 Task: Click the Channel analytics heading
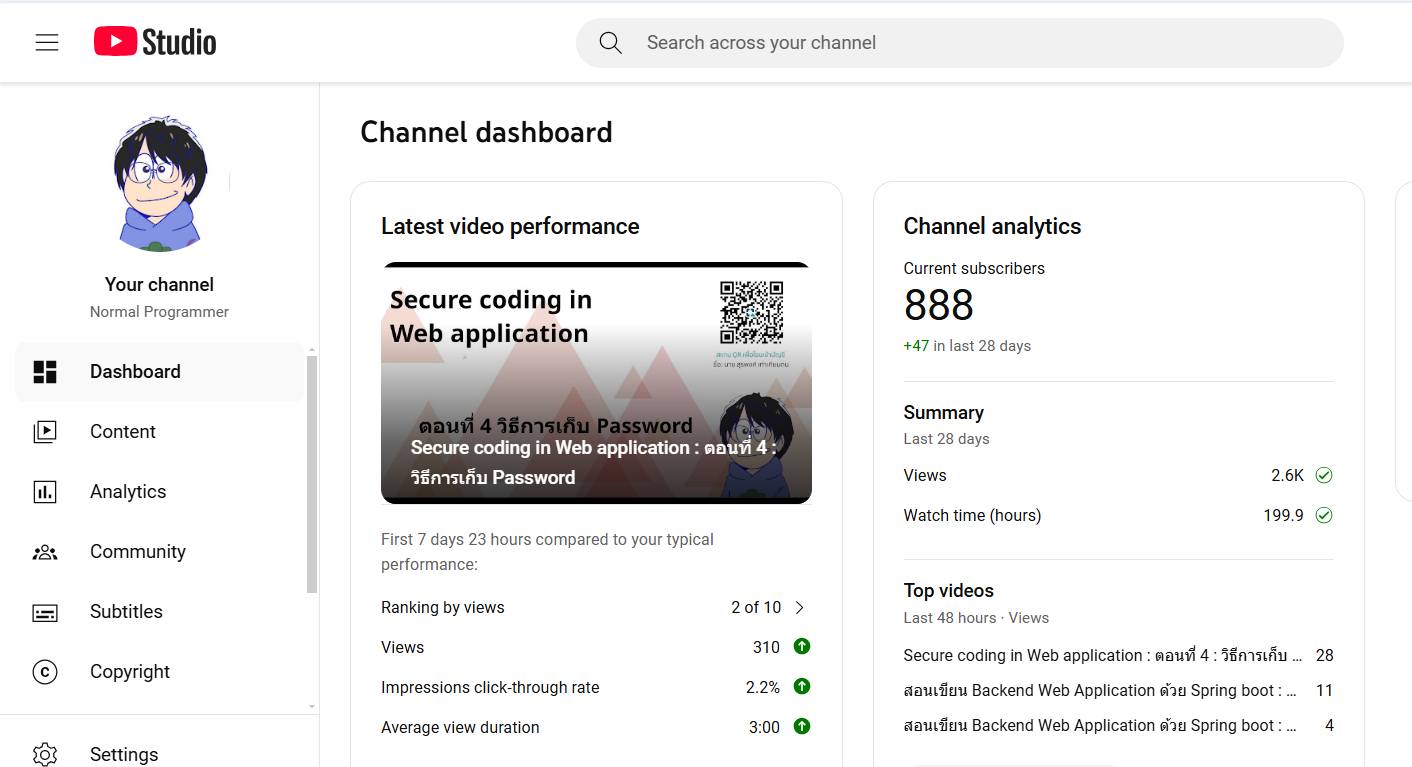[x=992, y=226]
